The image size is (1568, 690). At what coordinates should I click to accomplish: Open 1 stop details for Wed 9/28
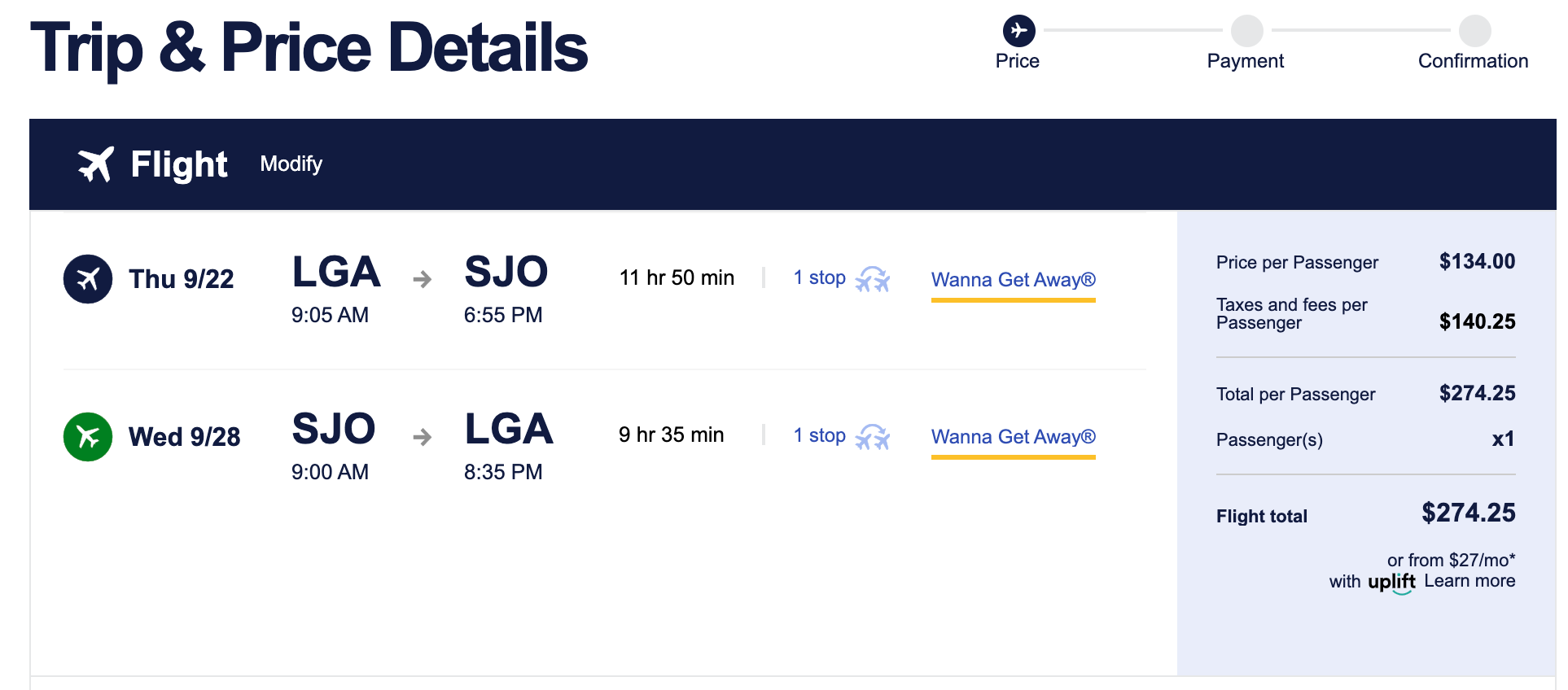[820, 436]
